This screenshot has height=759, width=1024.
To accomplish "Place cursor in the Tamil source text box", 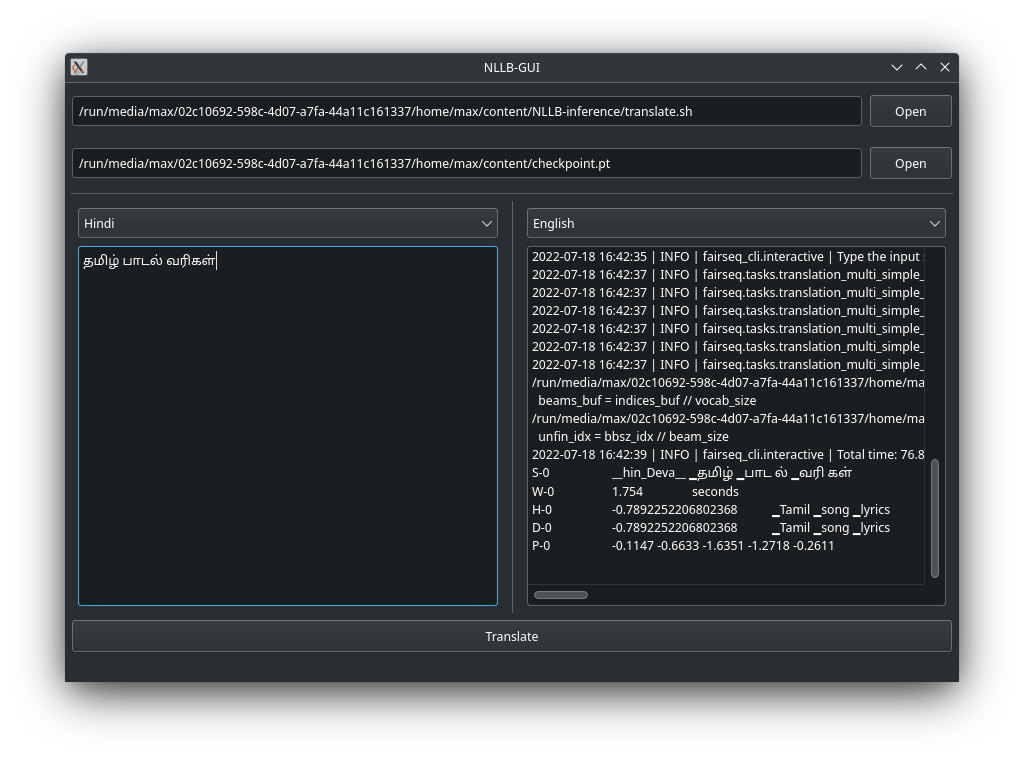I will (x=287, y=420).
